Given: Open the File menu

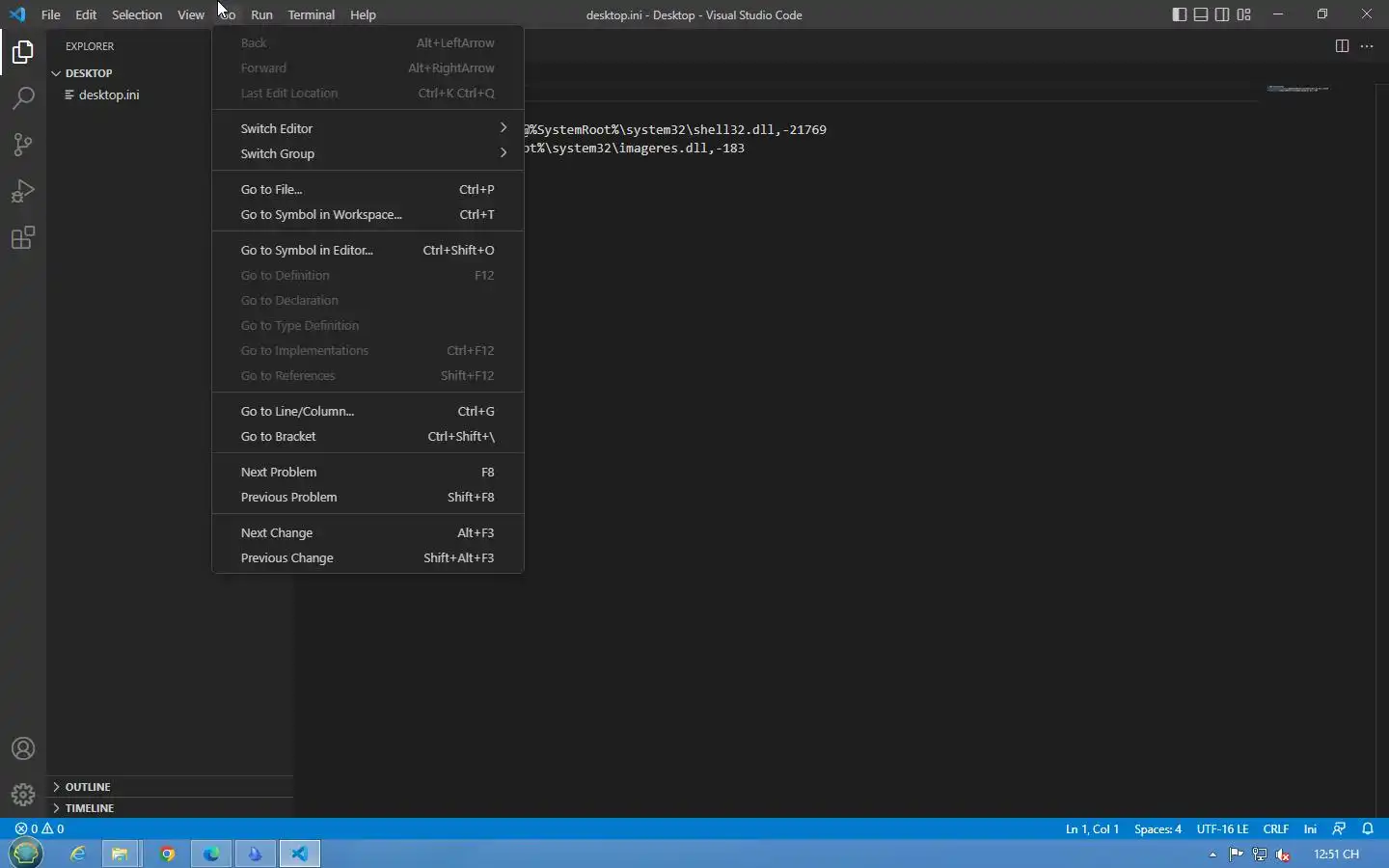Looking at the screenshot, I should [x=51, y=14].
